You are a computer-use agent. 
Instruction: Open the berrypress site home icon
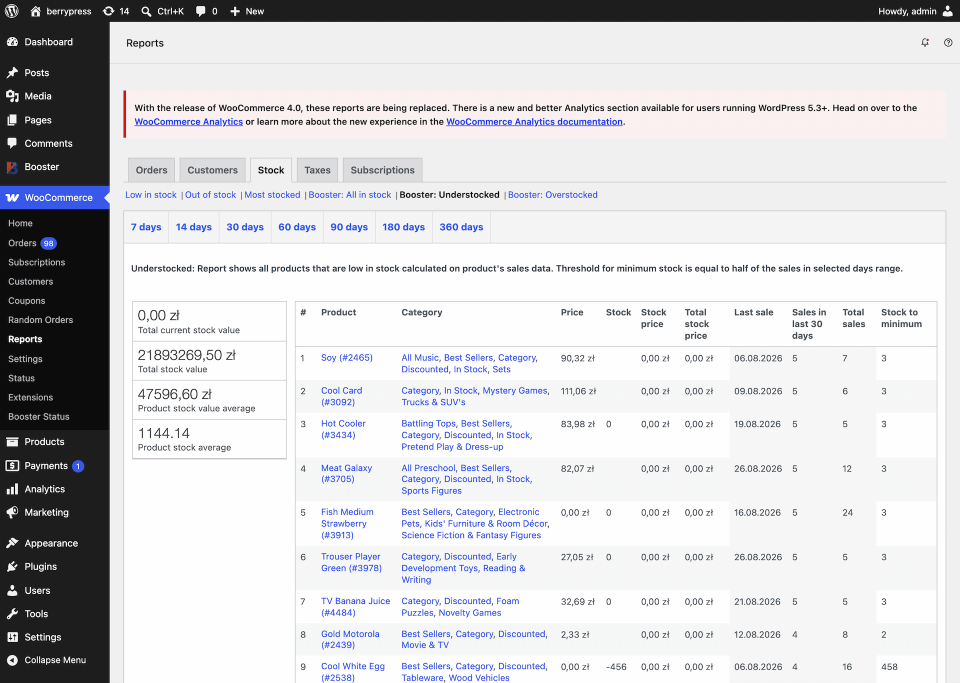coord(36,11)
